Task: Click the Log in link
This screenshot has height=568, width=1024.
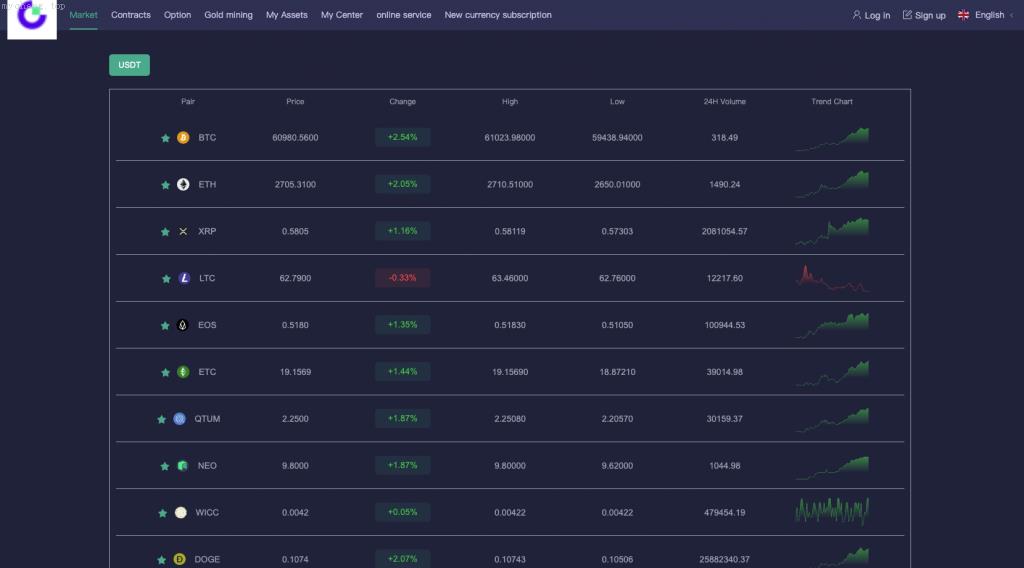Action: point(877,16)
